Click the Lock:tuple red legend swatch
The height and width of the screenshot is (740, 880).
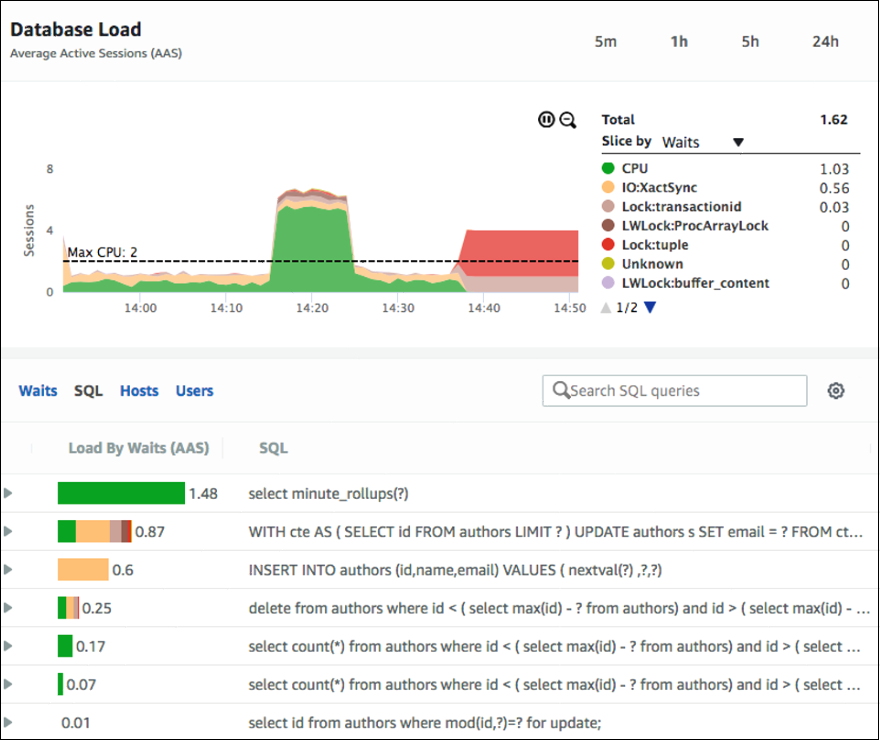608,245
